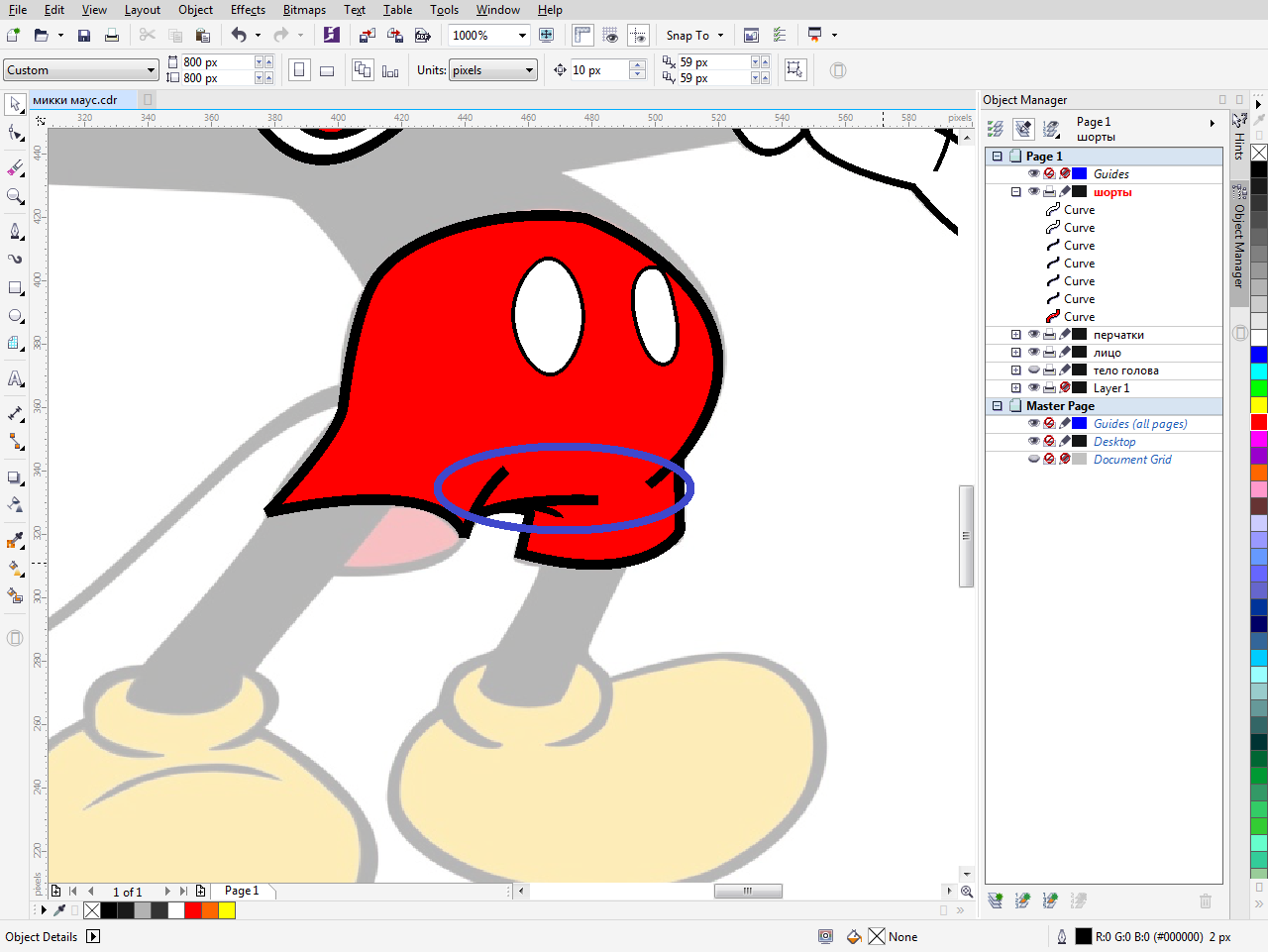The image size is (1268, 952).
Task: Toggle visibility eye of перчатки layer
Action: 1033,335
